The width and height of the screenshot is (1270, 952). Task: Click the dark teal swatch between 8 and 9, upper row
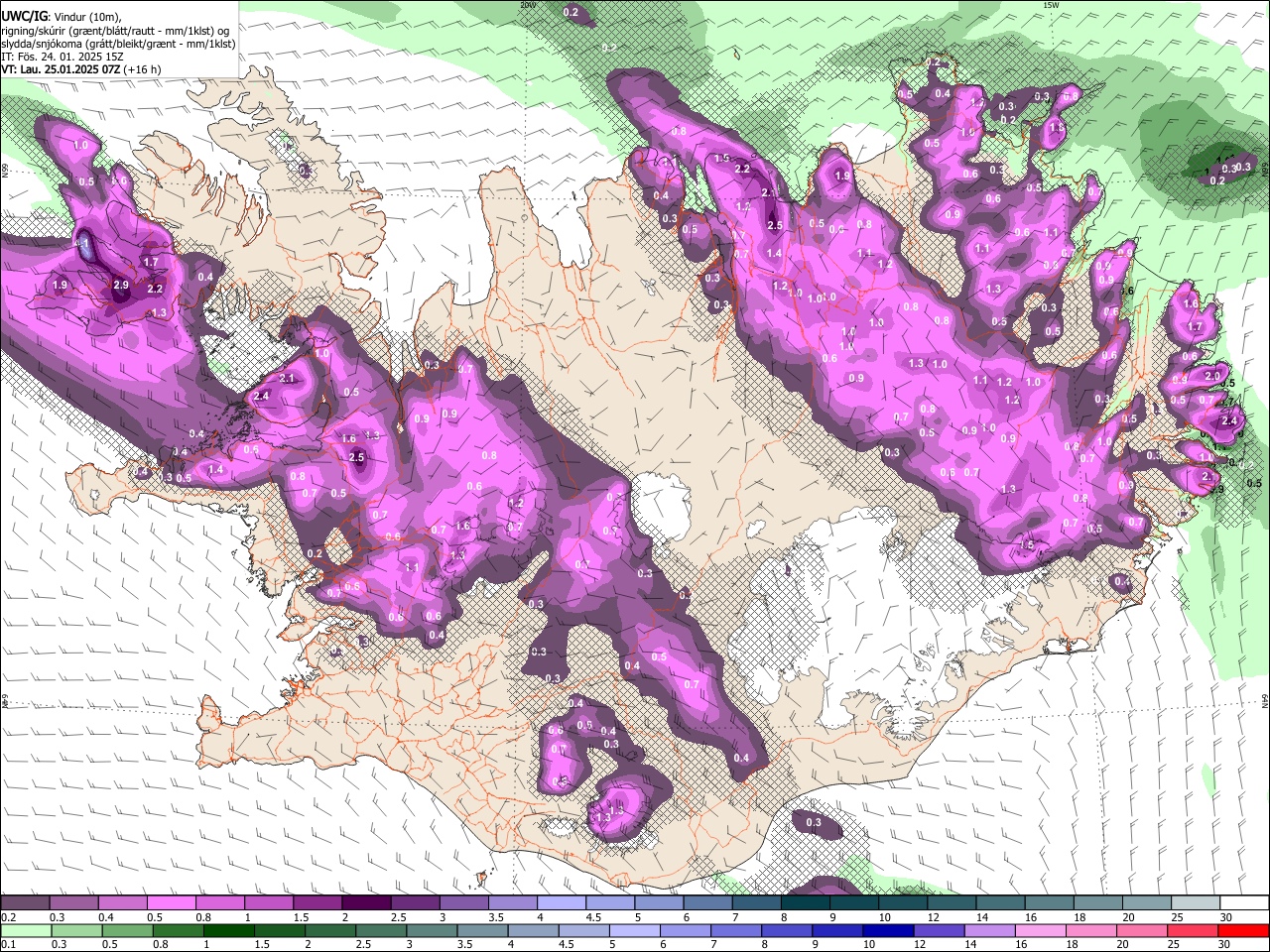click(805, 903)
